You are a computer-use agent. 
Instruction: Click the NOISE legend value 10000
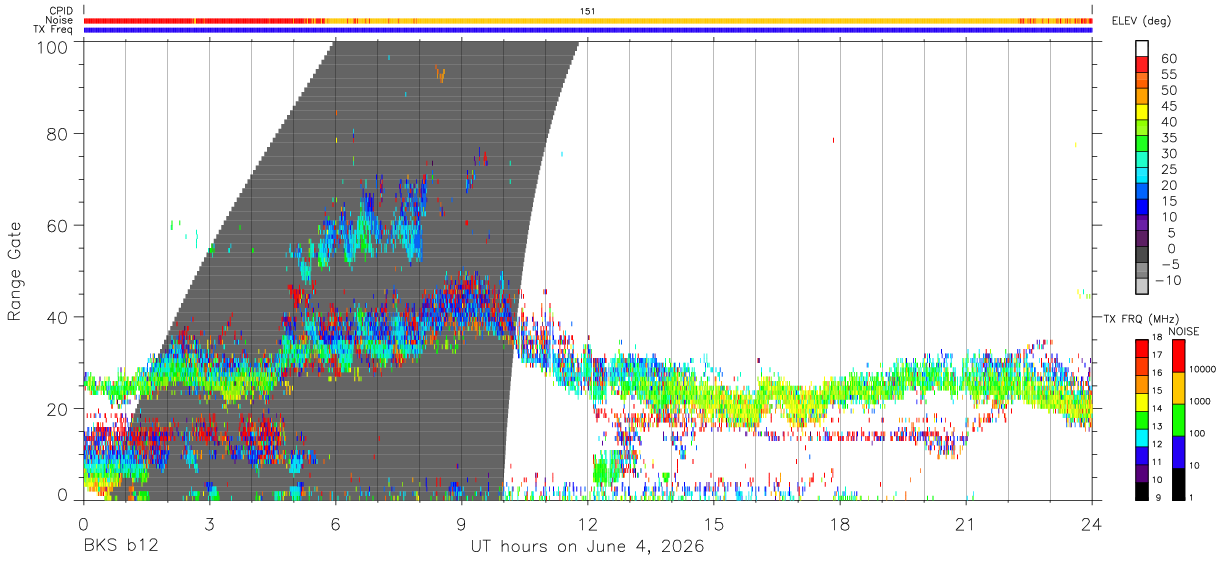point(1204,369)
